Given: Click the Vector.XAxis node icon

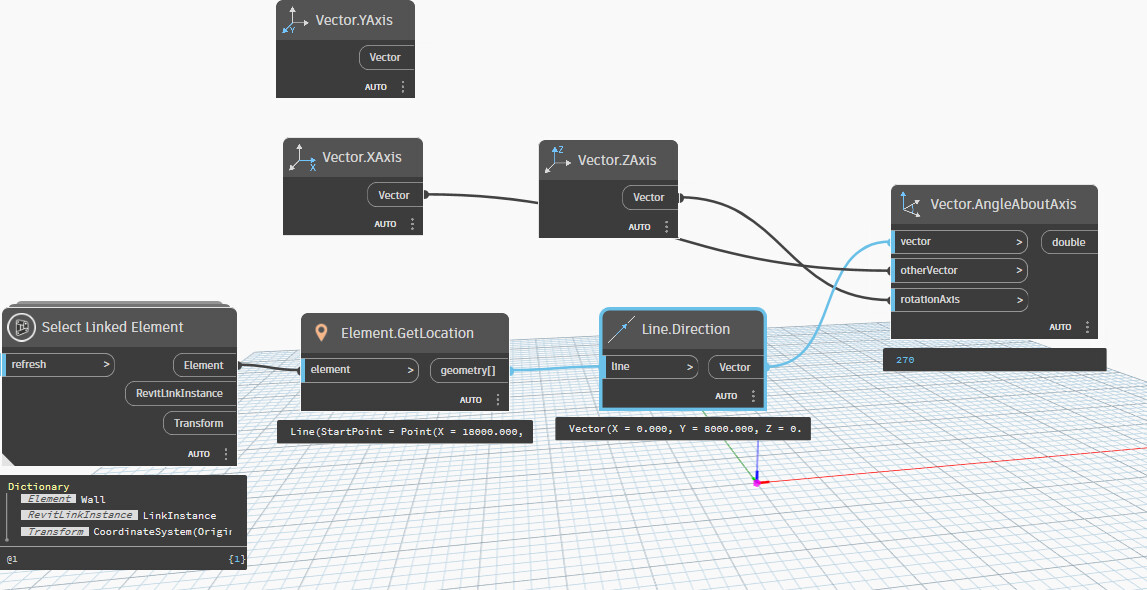Looking at the screenshot, I should [303, 158].
